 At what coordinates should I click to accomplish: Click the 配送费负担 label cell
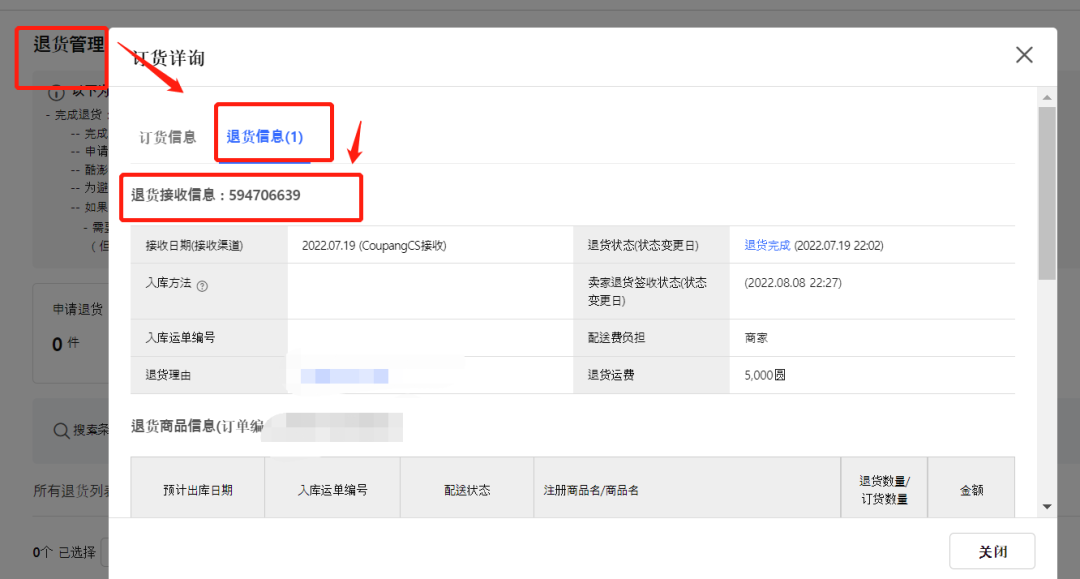pos(652,338)
